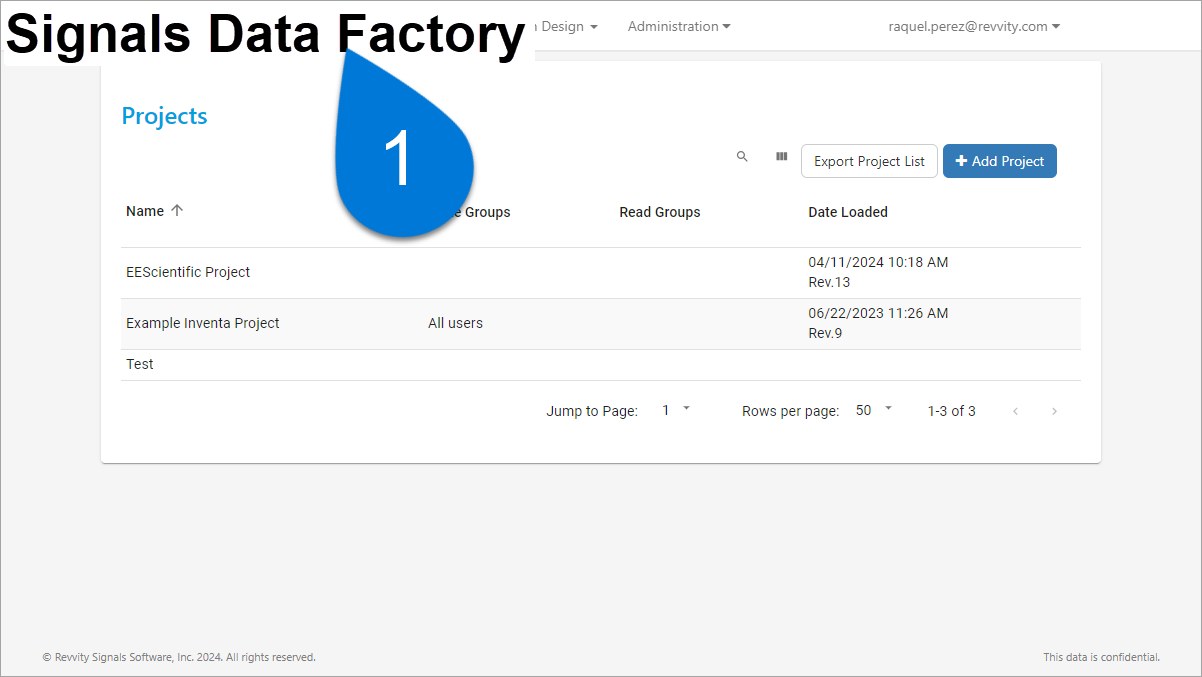Click the 1-3 of 3 pagination text

click(x=951, y=411)
